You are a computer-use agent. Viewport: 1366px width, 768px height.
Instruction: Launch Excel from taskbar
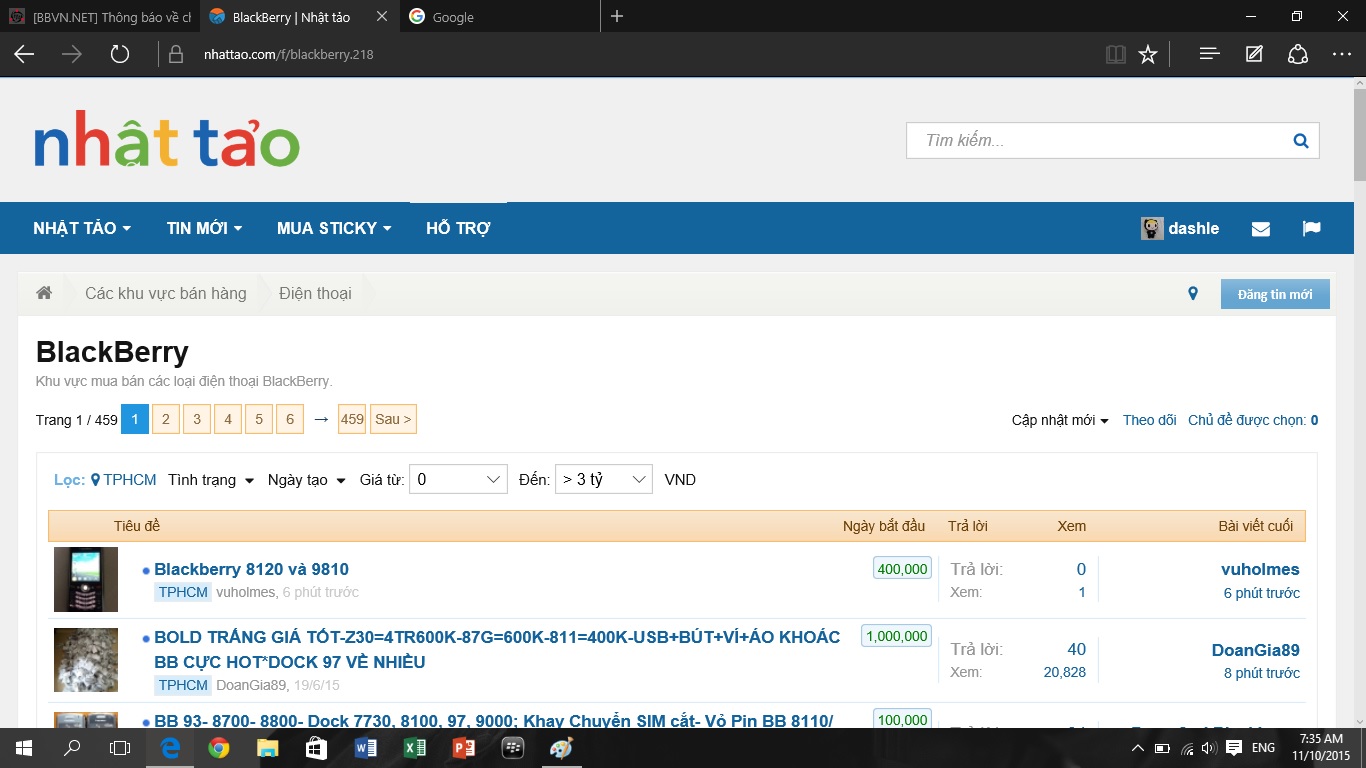(414, 747)
